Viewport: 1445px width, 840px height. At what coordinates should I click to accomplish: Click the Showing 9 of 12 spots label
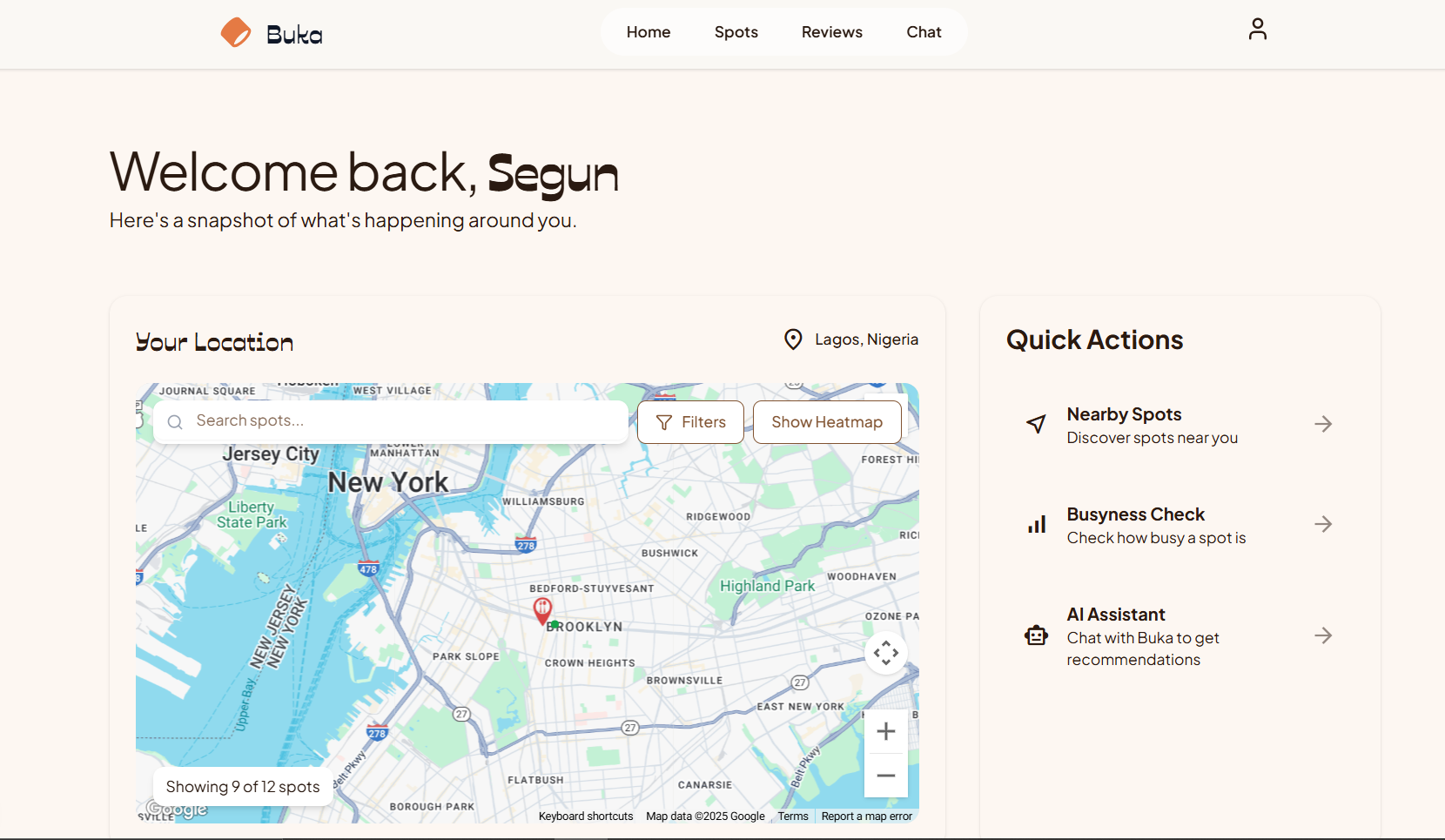tap(243, 787)
